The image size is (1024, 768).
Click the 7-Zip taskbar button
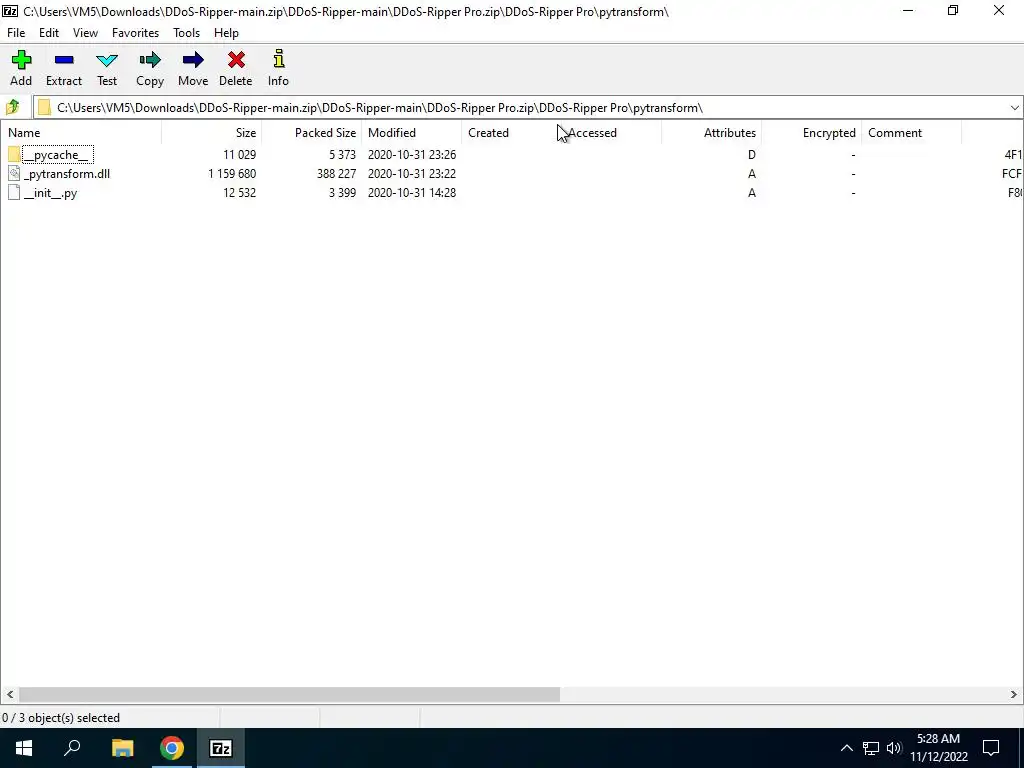221,748
